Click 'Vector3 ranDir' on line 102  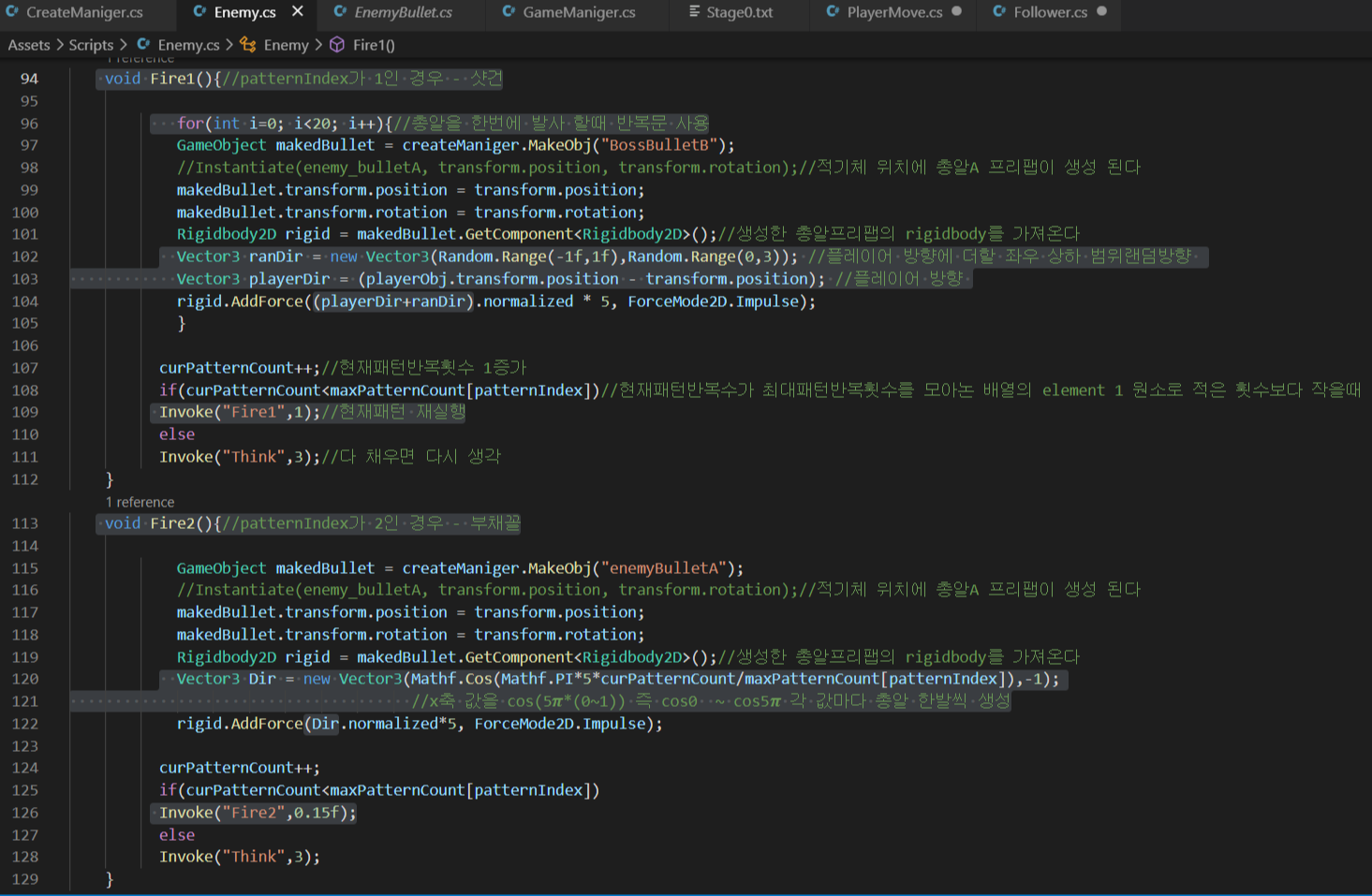pos(240,257)
